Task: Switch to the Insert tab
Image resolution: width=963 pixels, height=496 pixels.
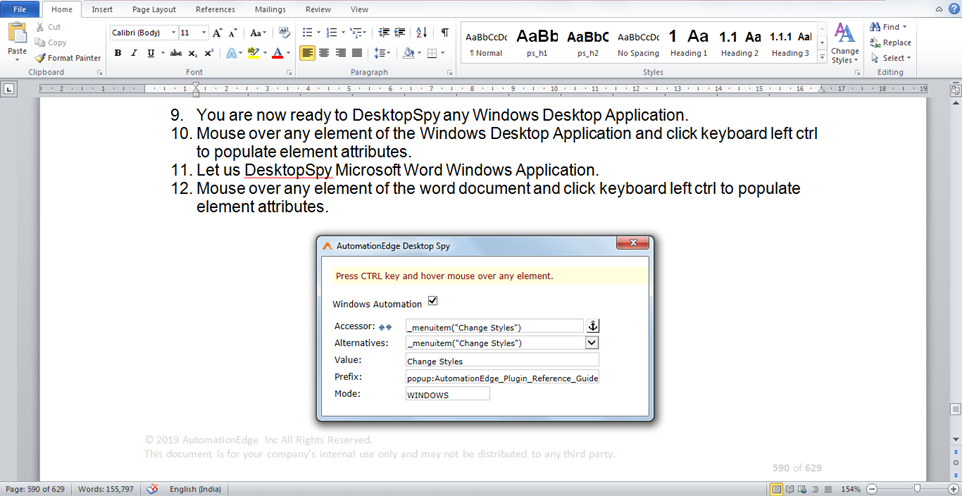Action: [x=102, y=9]
